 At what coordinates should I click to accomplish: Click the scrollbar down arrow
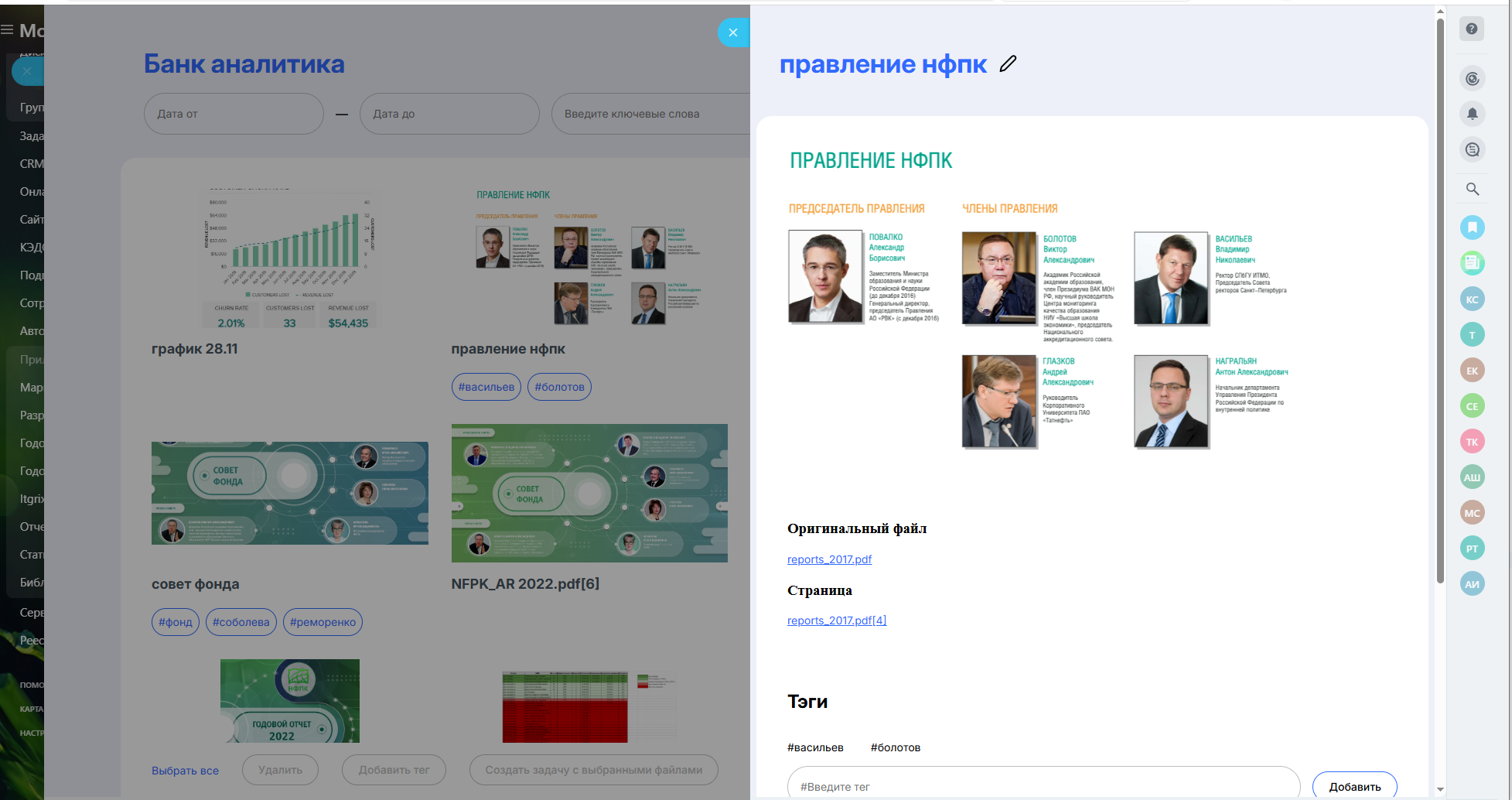1440,789
